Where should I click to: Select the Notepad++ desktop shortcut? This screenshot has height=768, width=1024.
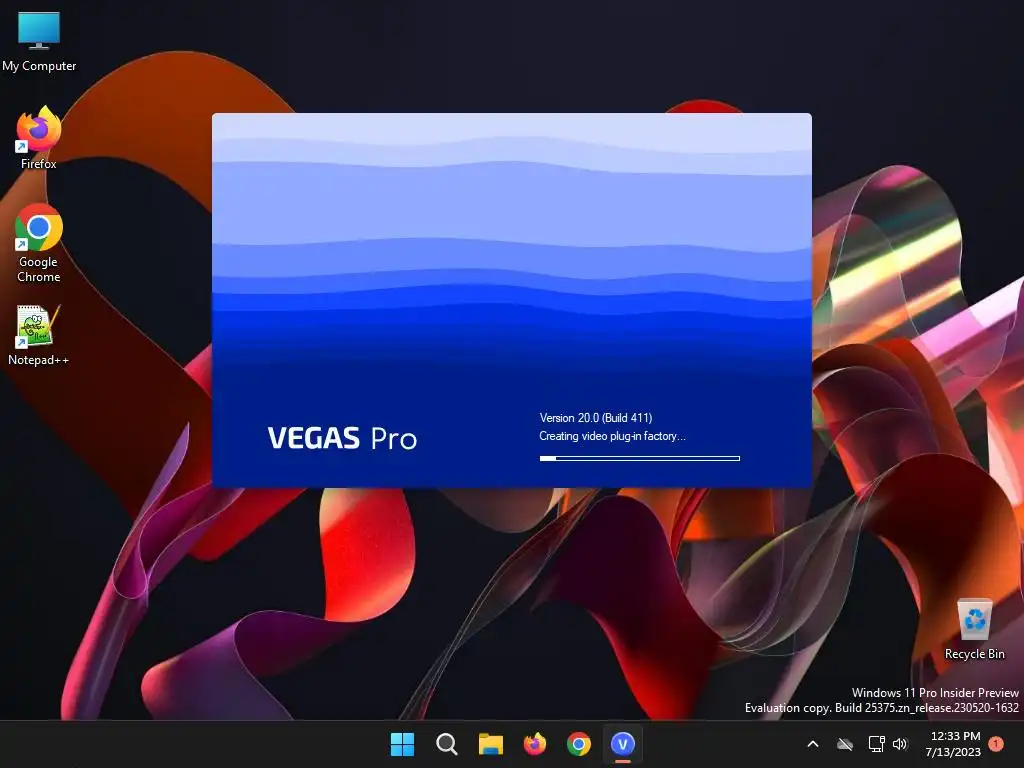39,336
